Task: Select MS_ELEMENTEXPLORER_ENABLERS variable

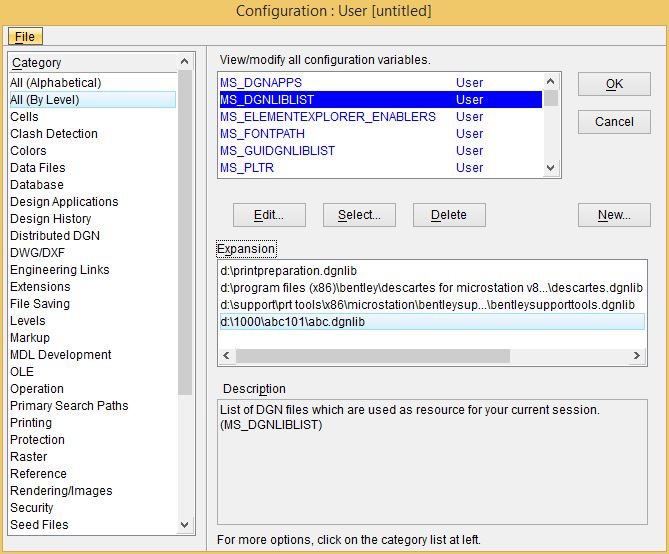Action: coord(381,117)
